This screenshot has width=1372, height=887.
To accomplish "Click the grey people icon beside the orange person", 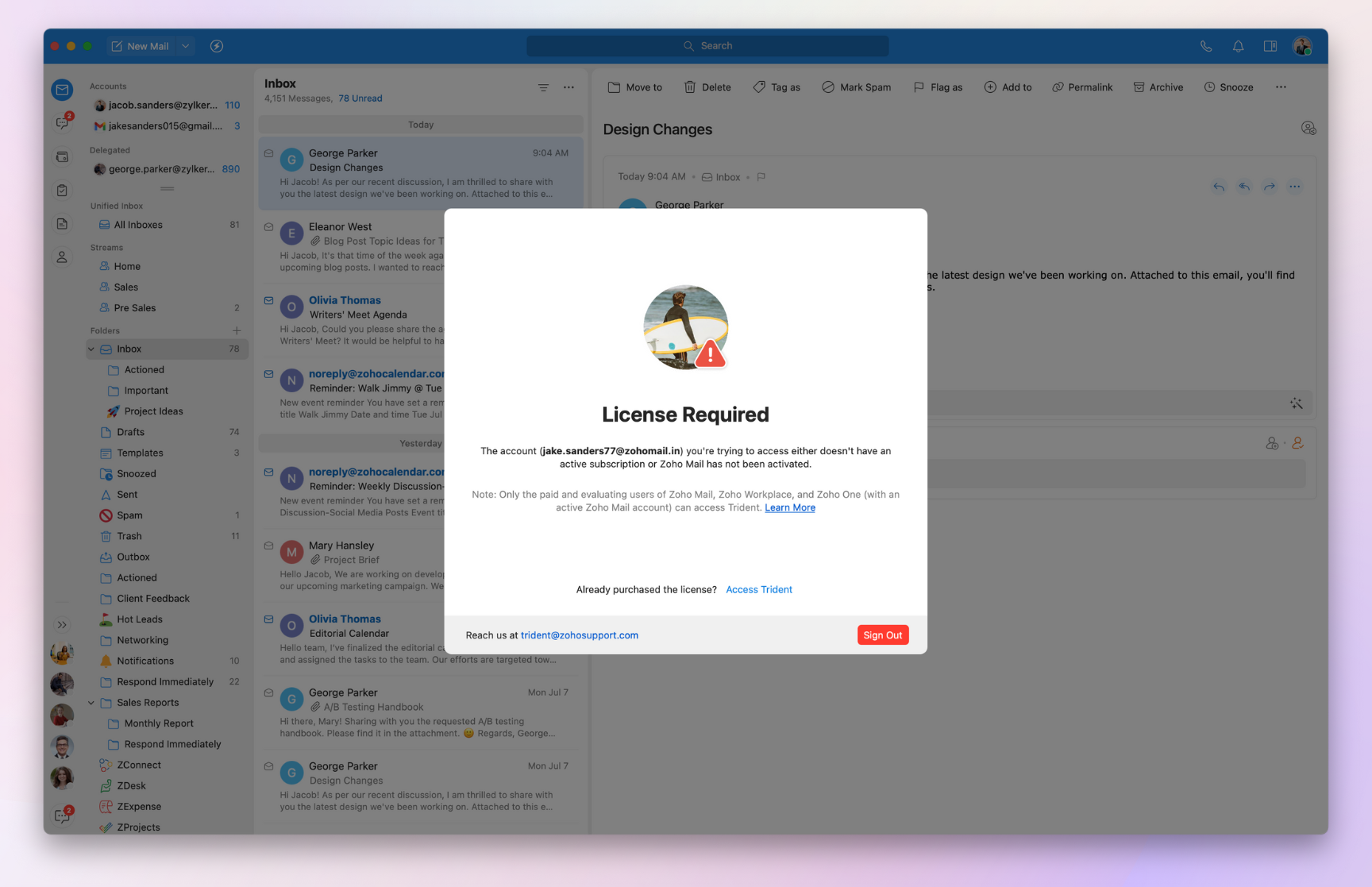I will 1272,443.
